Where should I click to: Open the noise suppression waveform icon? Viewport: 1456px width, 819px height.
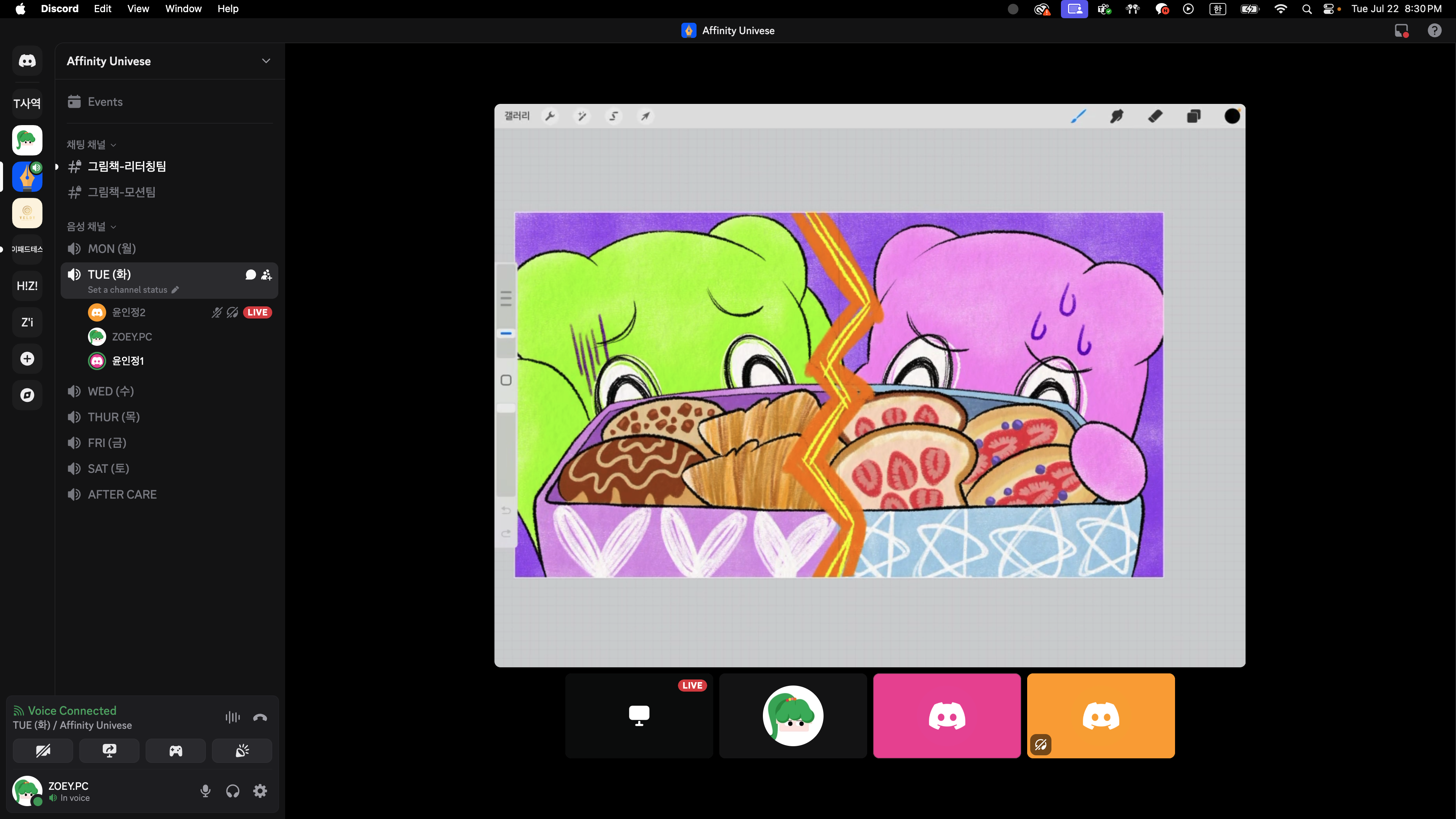(x=232, y=717)
